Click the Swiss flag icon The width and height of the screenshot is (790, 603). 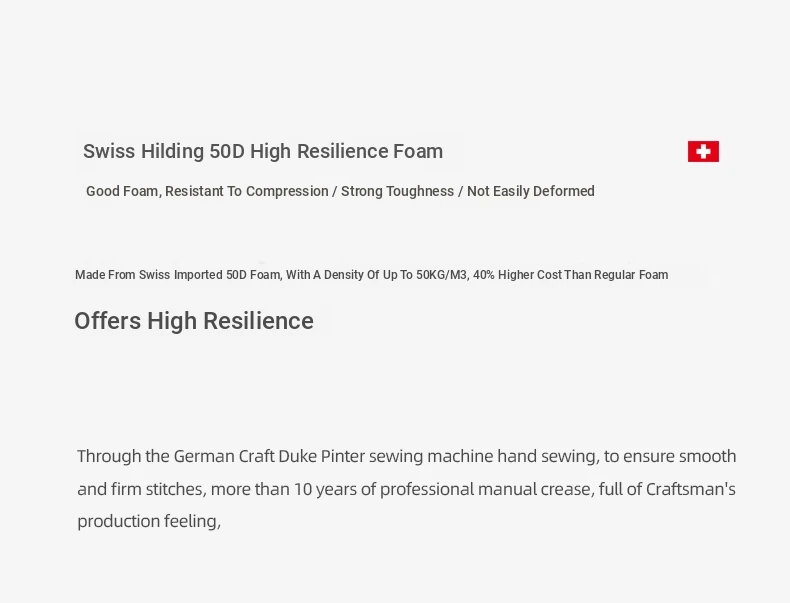[x=703, y=152]
